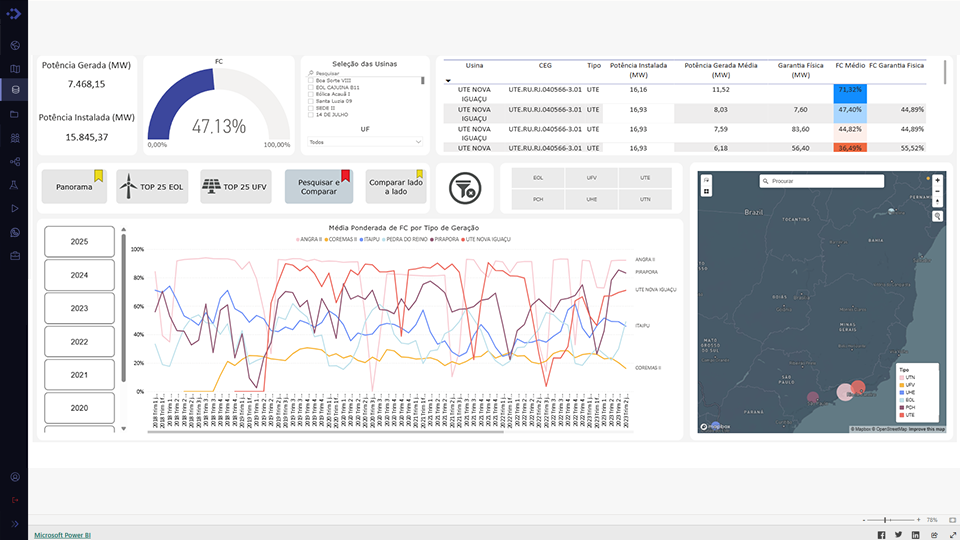Screen dimensions: 960x540
Task: Expand the sidebar with the double chevron
Action: [15, 523]
